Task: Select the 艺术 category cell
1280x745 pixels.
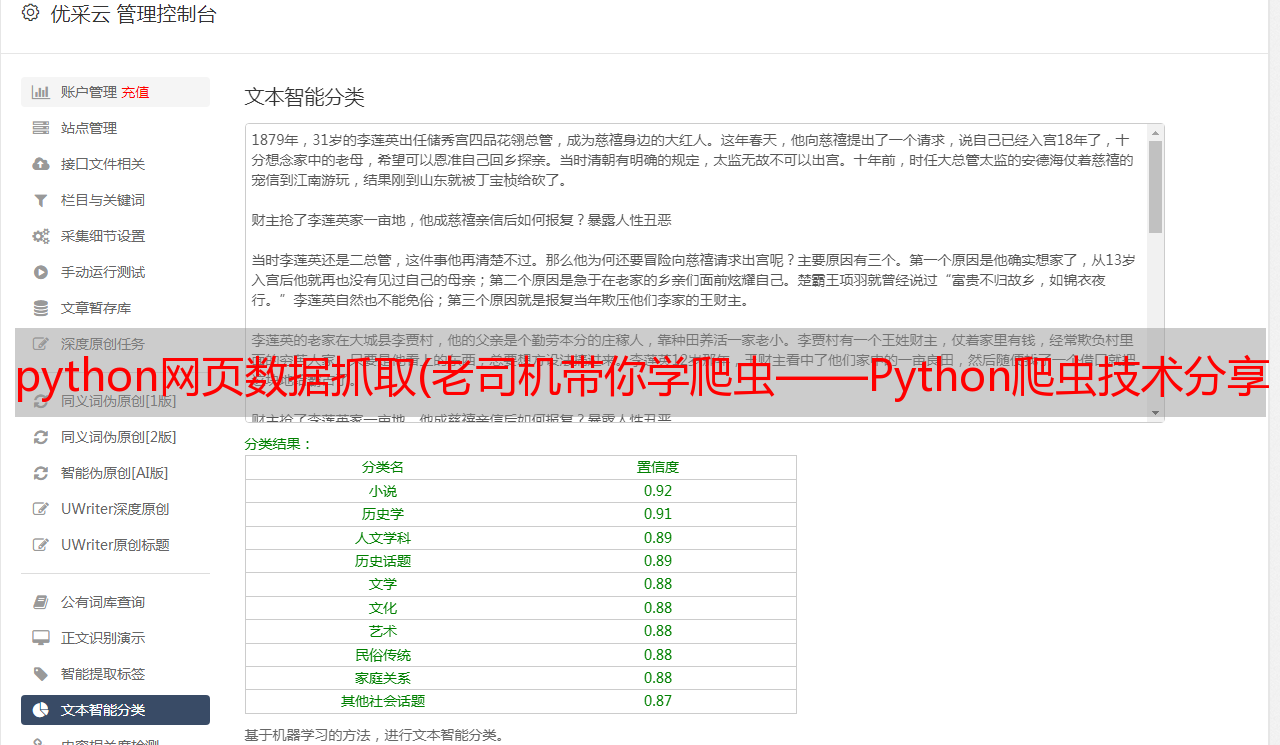Action: point(383,631)
